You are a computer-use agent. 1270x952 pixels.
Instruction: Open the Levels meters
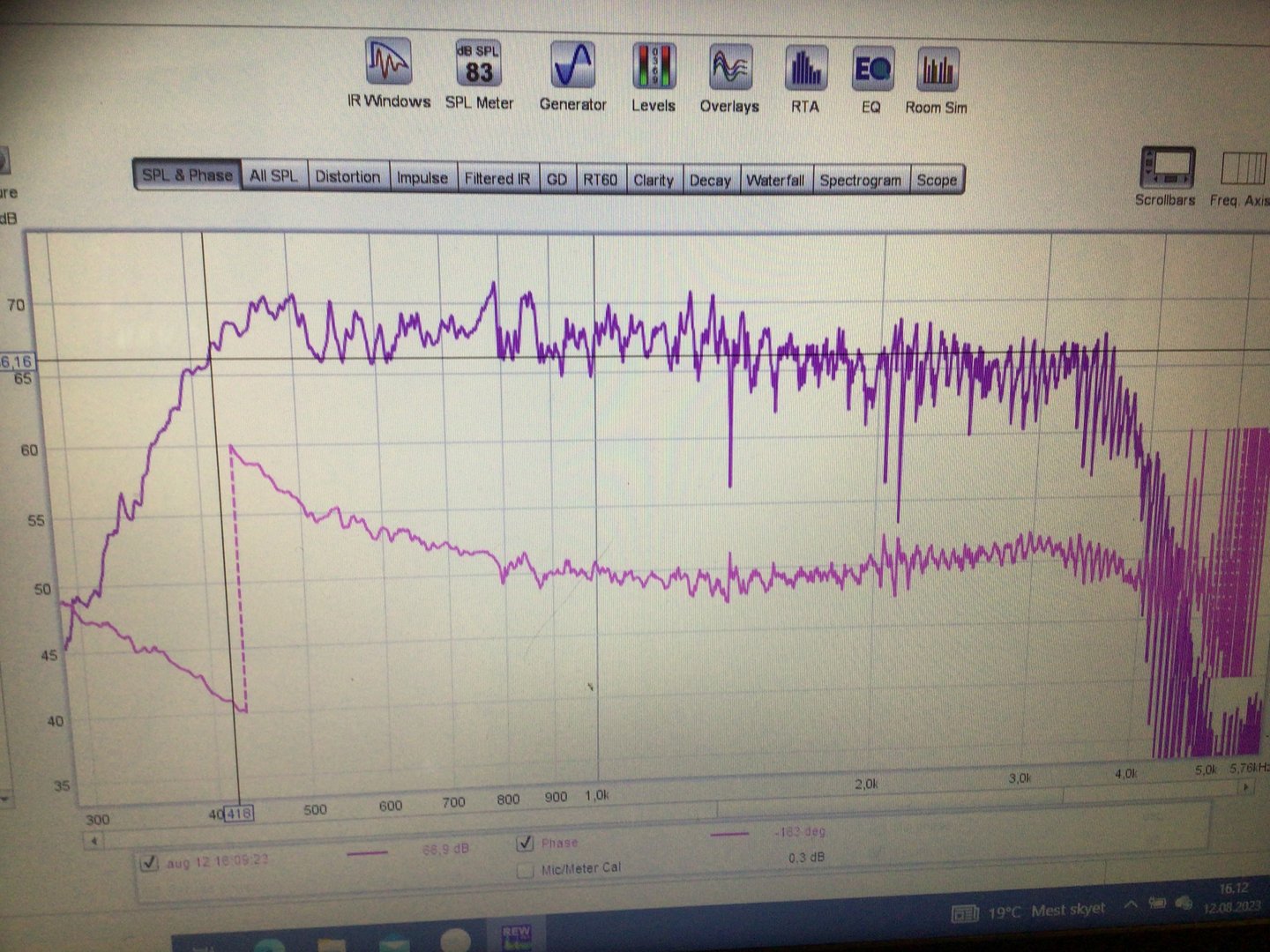654,78
